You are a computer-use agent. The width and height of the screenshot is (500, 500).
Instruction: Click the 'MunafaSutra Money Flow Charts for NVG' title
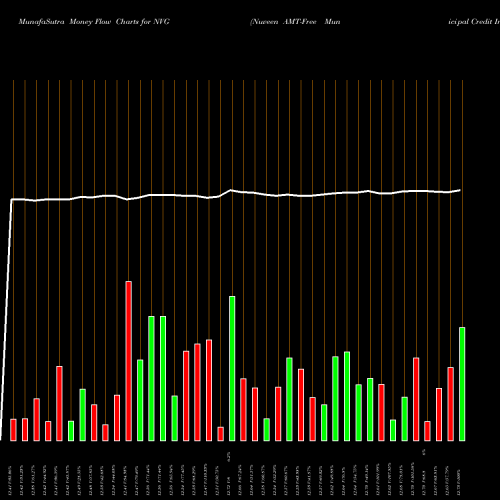pos(94,22)
